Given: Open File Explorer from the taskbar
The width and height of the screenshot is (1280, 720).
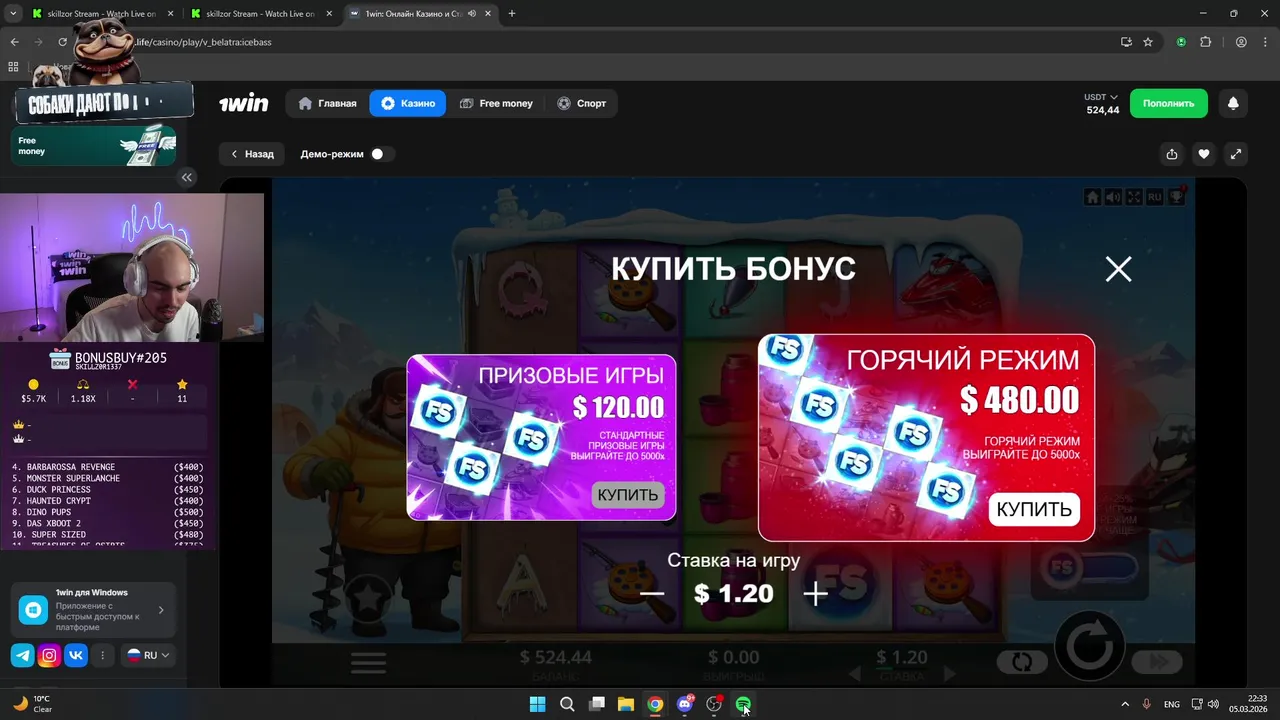Looking at the screenshot, I should (x=626, y=704).
